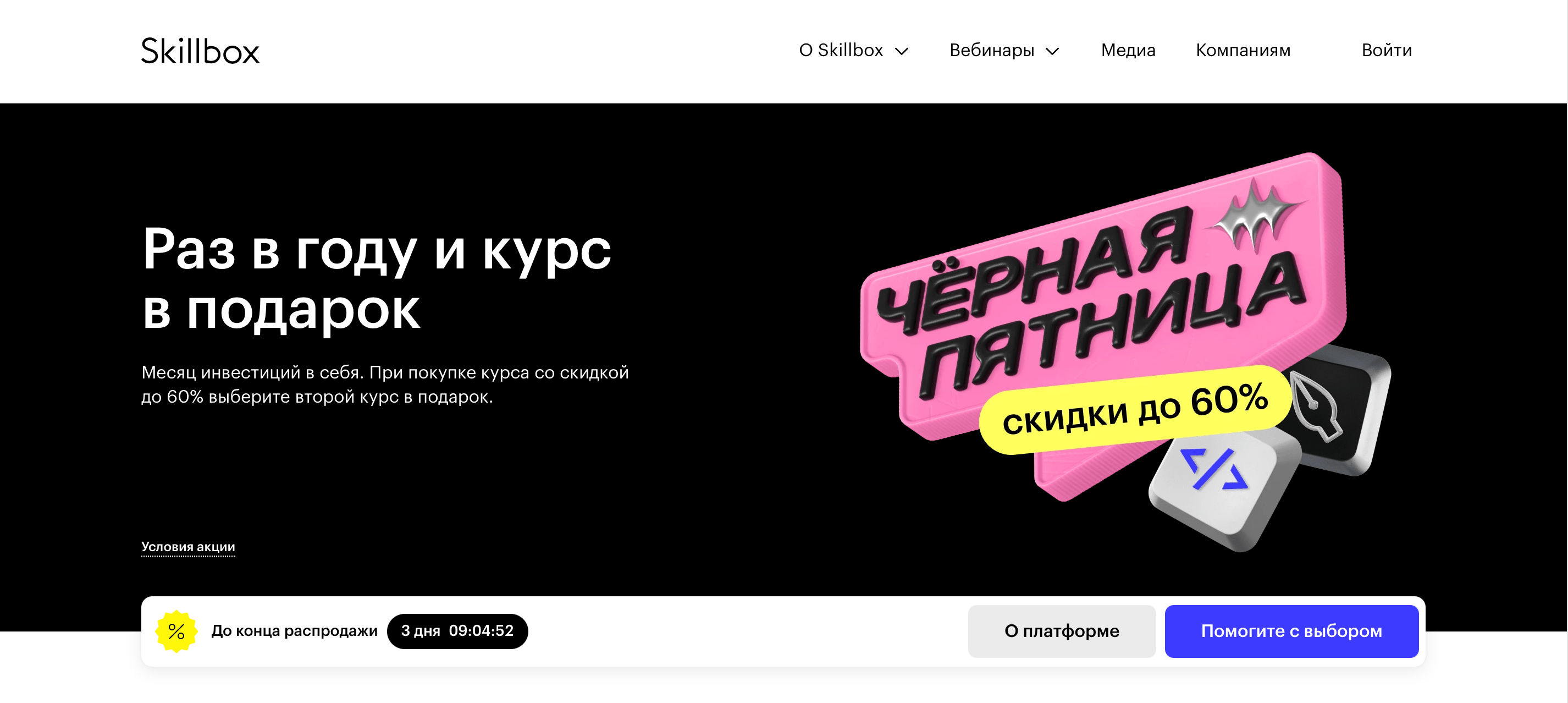Go to the "Медиа" section
Image resolution: width=1568 pixels, height=703 pixels.
(1128, 50)
